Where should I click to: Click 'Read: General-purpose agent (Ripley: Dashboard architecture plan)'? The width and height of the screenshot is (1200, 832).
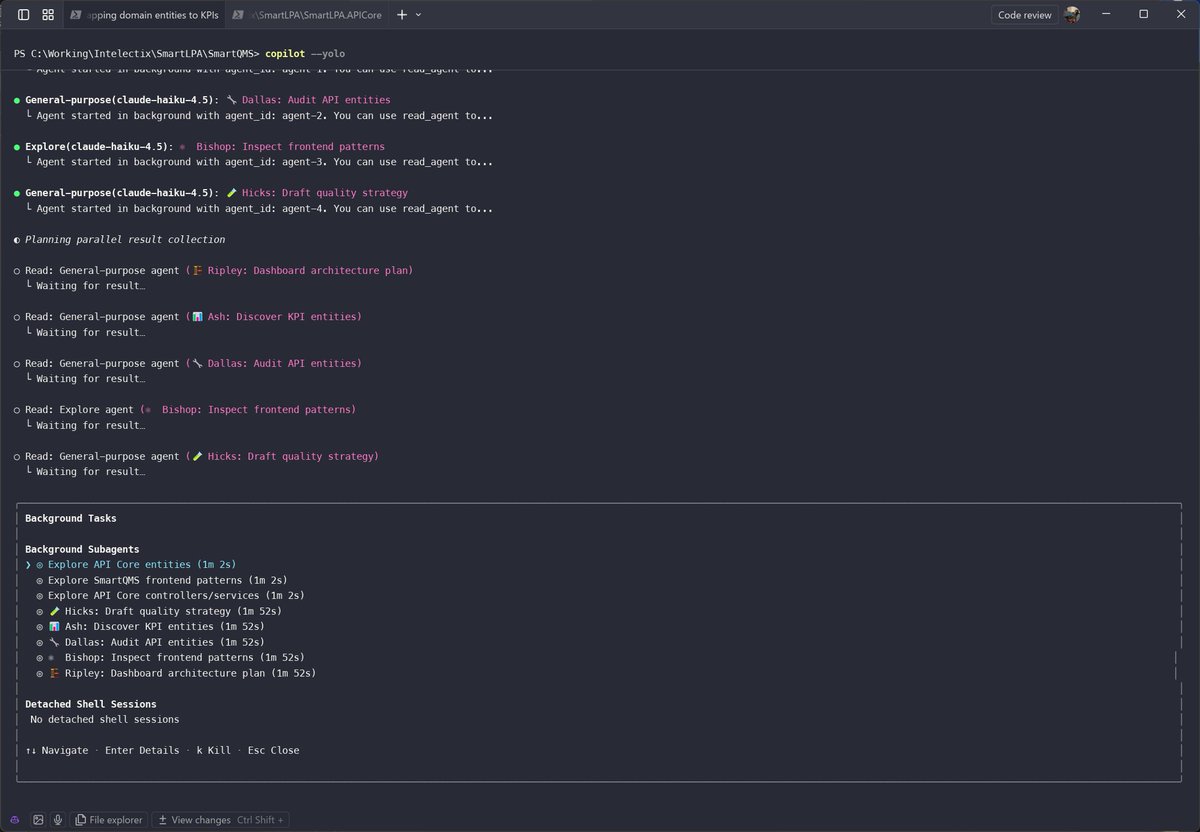(219, 270)
